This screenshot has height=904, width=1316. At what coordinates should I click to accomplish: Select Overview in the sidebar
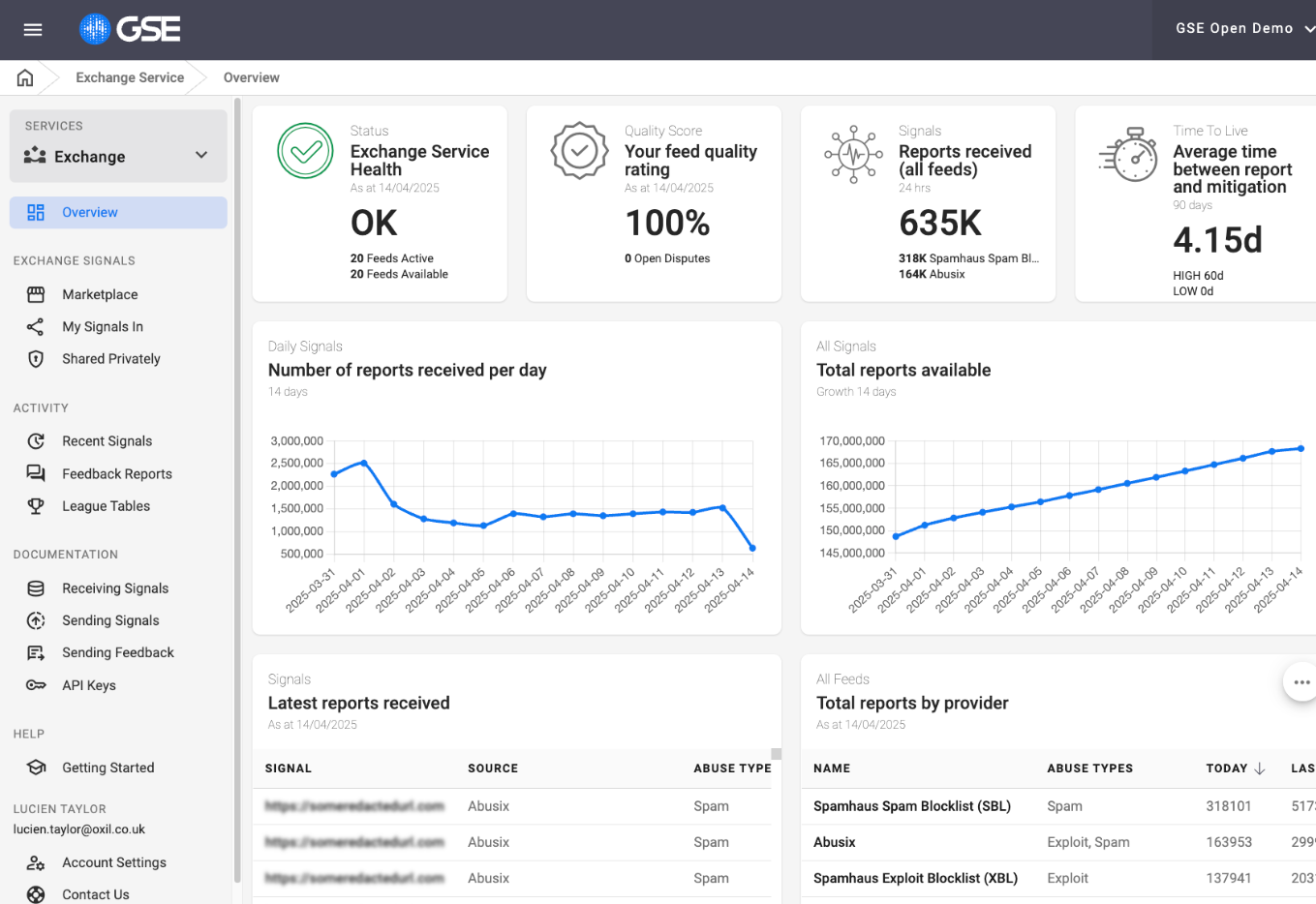click(x=118, y=213)
